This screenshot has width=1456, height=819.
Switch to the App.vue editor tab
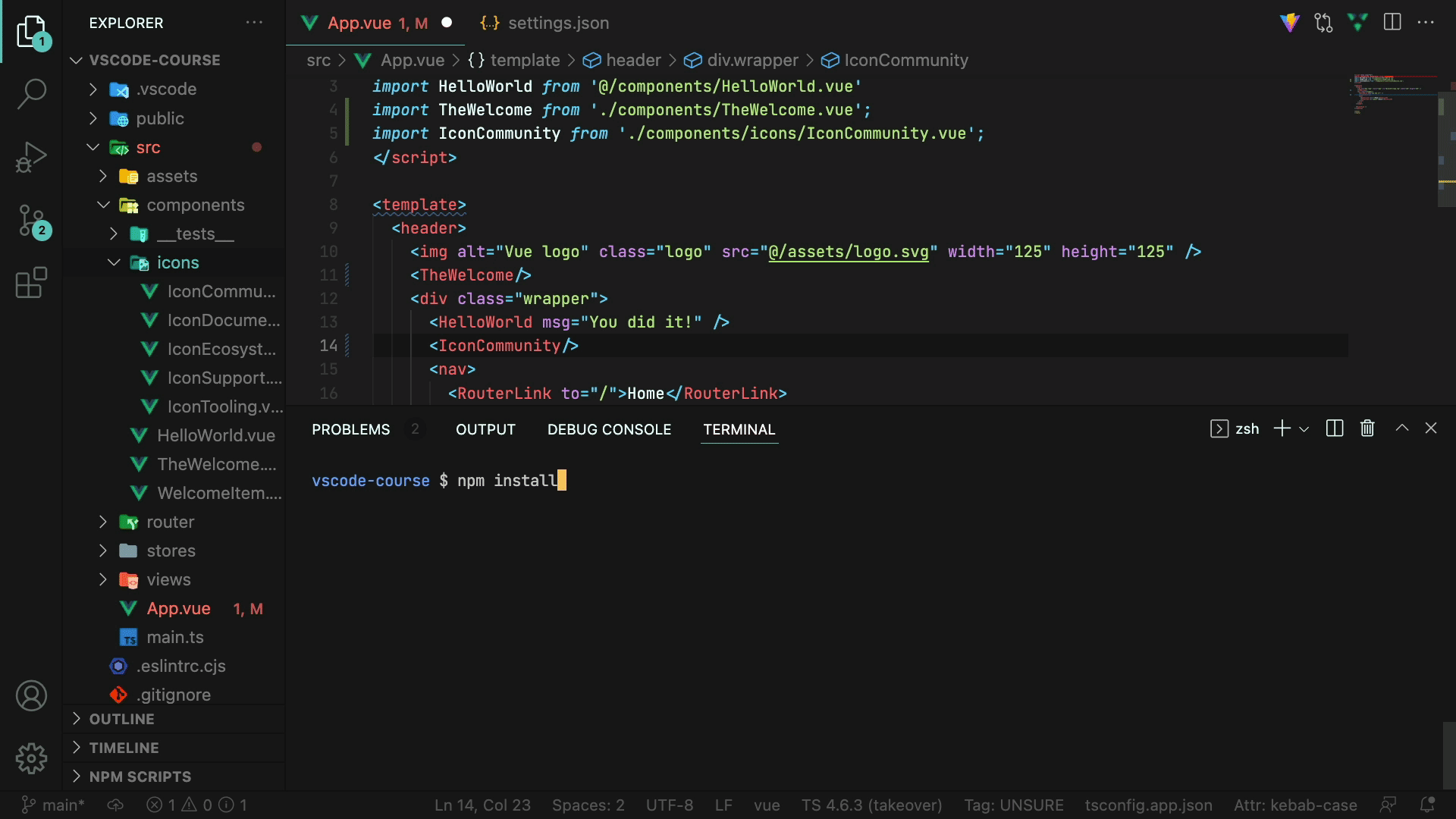tap(375, 23)
